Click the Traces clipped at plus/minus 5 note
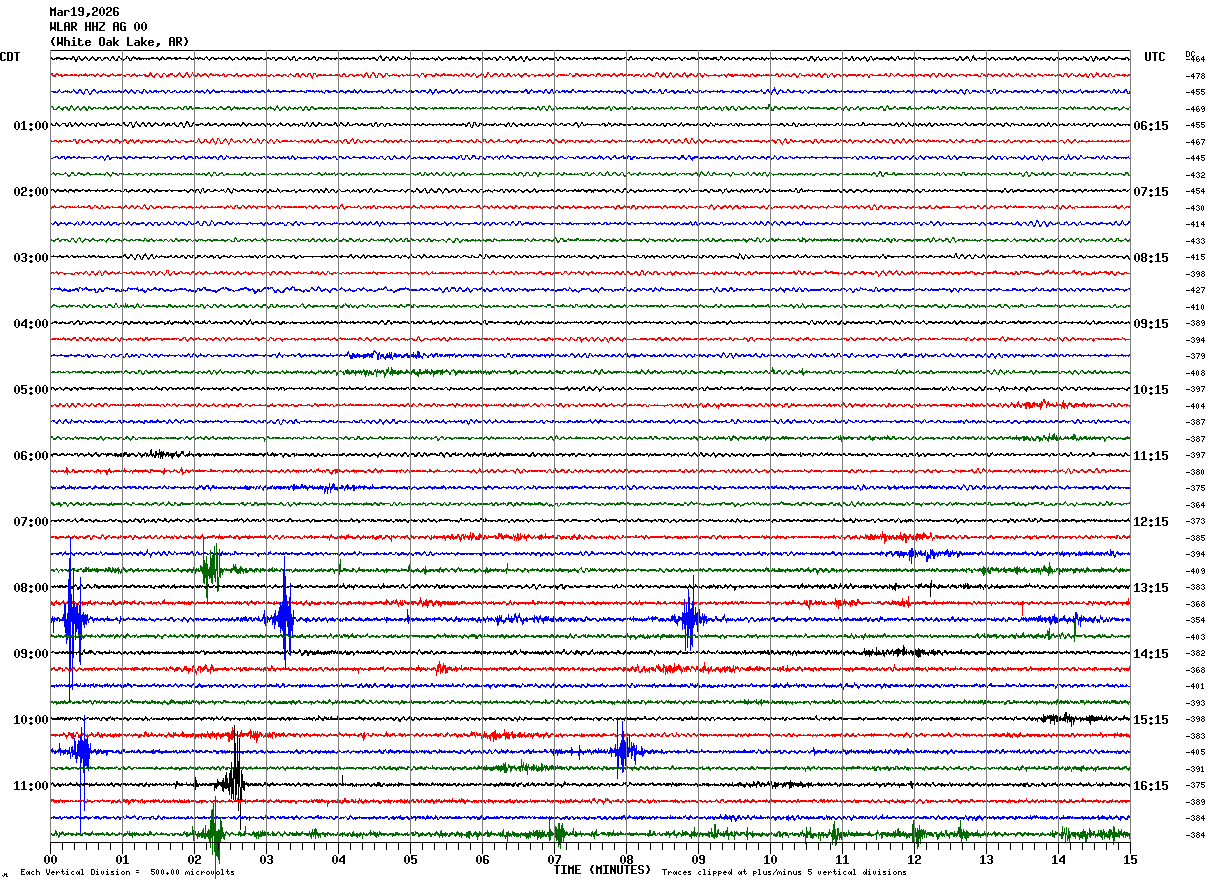1210x886 pixels. pos(784,873)
